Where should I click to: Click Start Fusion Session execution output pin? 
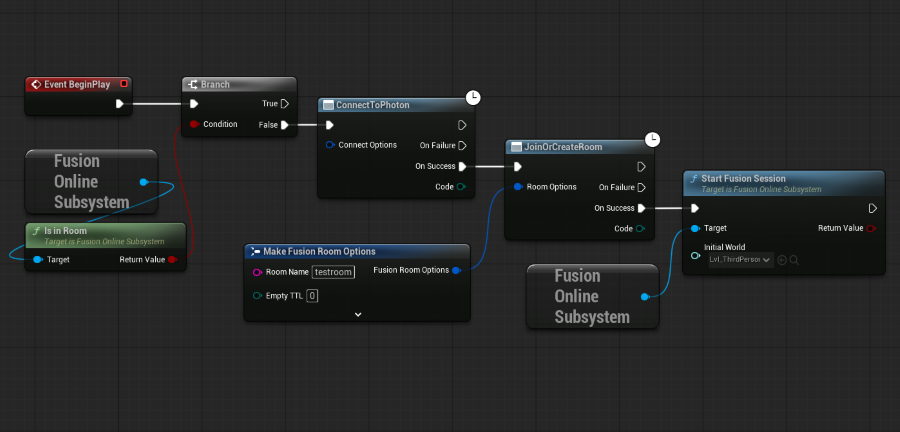coord(873,208)
